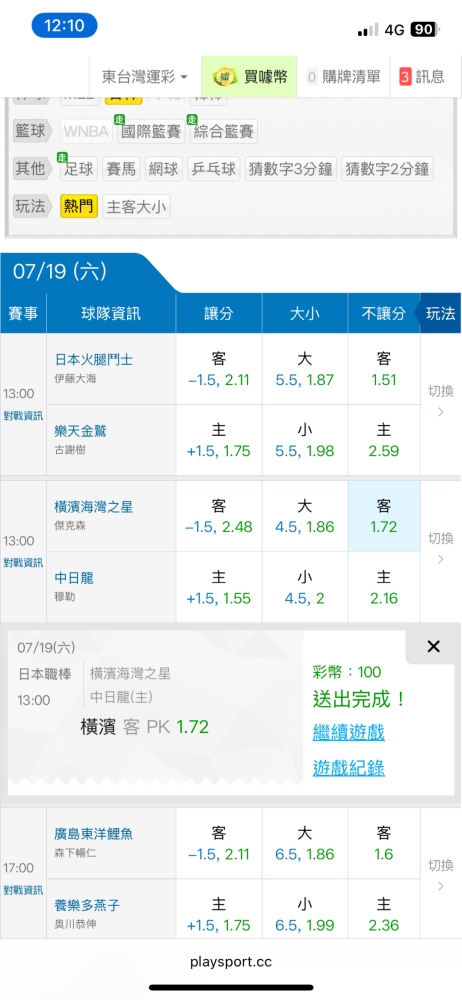462x1000 pixels.
Task: Open 對戰資訊 for 日本火腿鬥士 game
Action: tap(23, 415)
